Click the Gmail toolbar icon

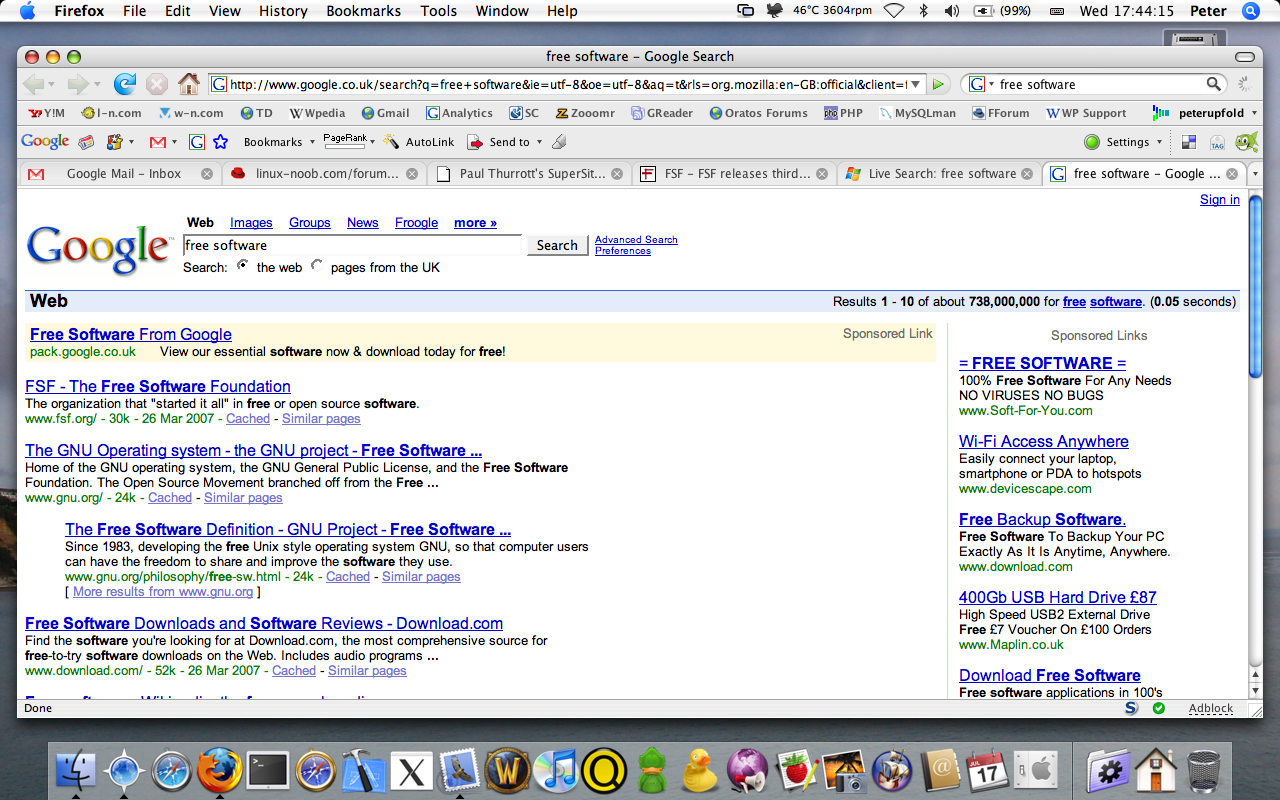(157, 142)
